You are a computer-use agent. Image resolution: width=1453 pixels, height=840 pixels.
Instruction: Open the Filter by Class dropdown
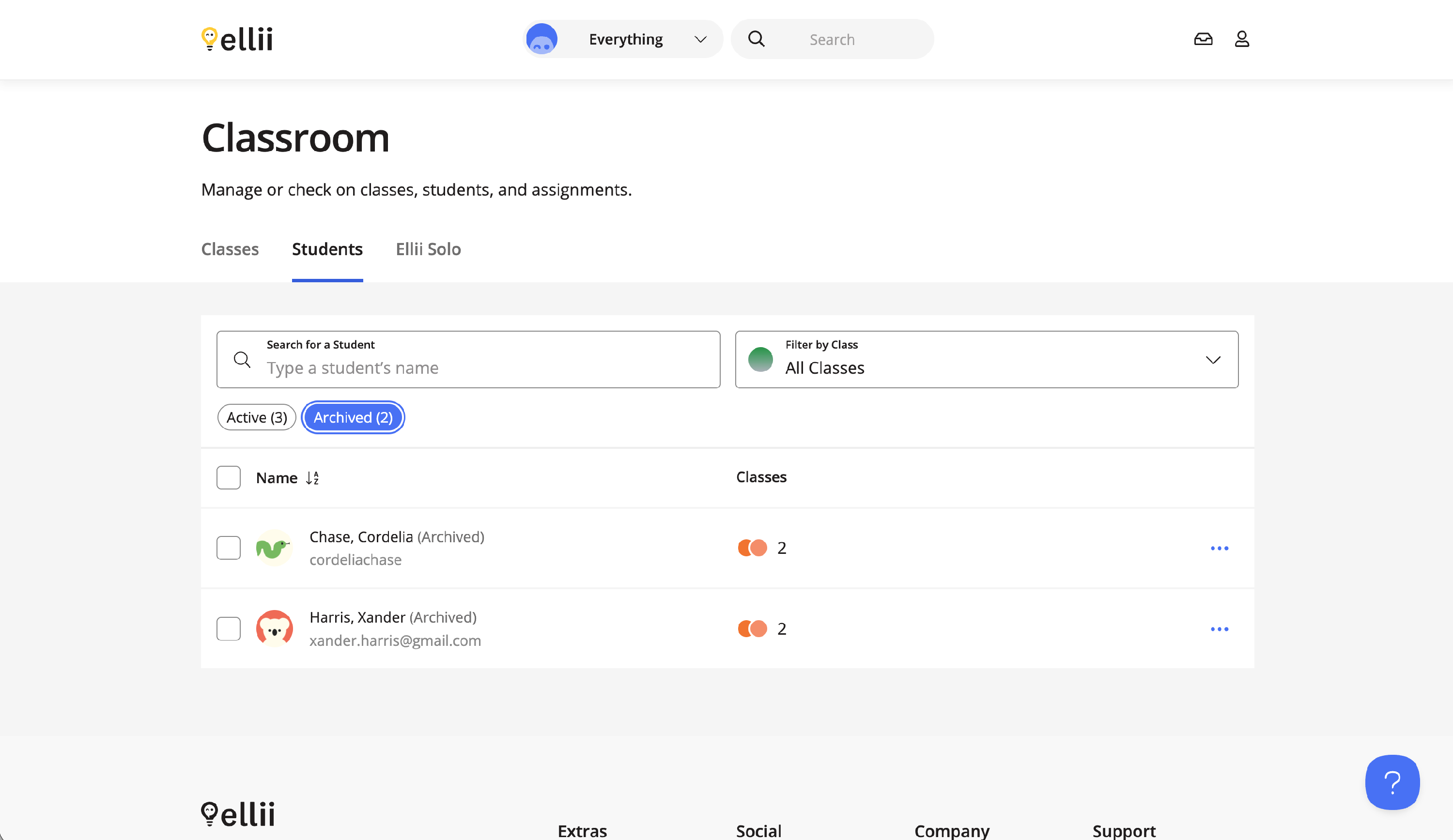click(x=986, y=360)
